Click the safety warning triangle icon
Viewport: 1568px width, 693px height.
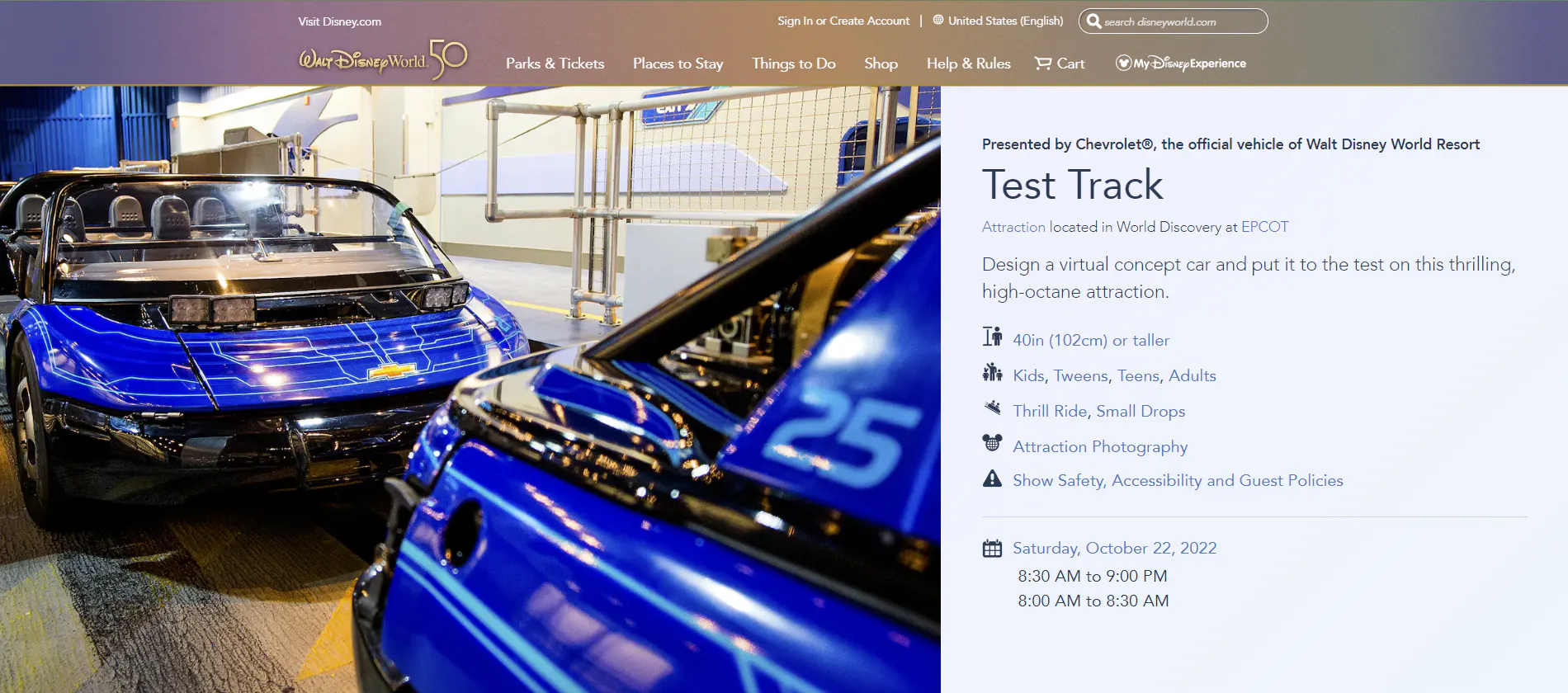tap(992, 478)
